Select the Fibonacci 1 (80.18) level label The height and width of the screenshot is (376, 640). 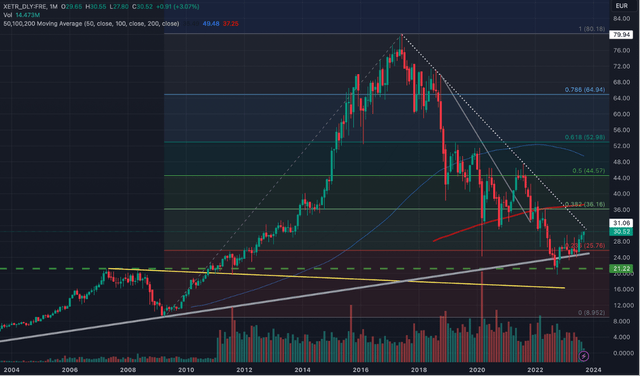[591, 29]
